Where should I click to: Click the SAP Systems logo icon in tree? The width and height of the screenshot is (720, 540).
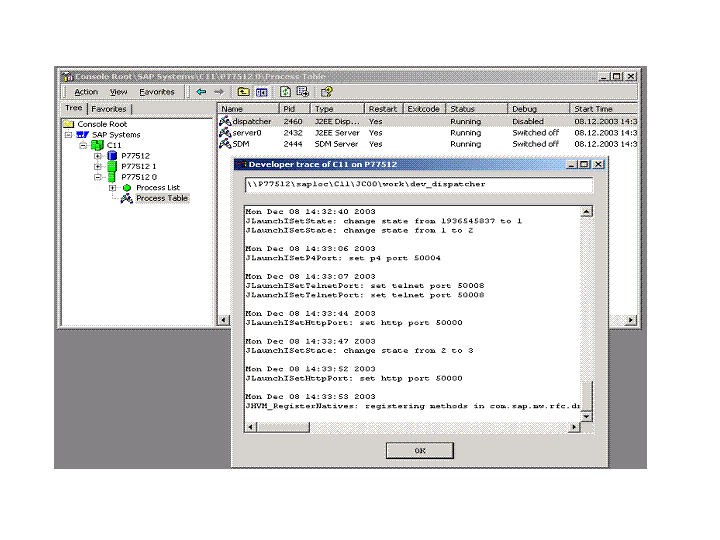pos(83,135)
